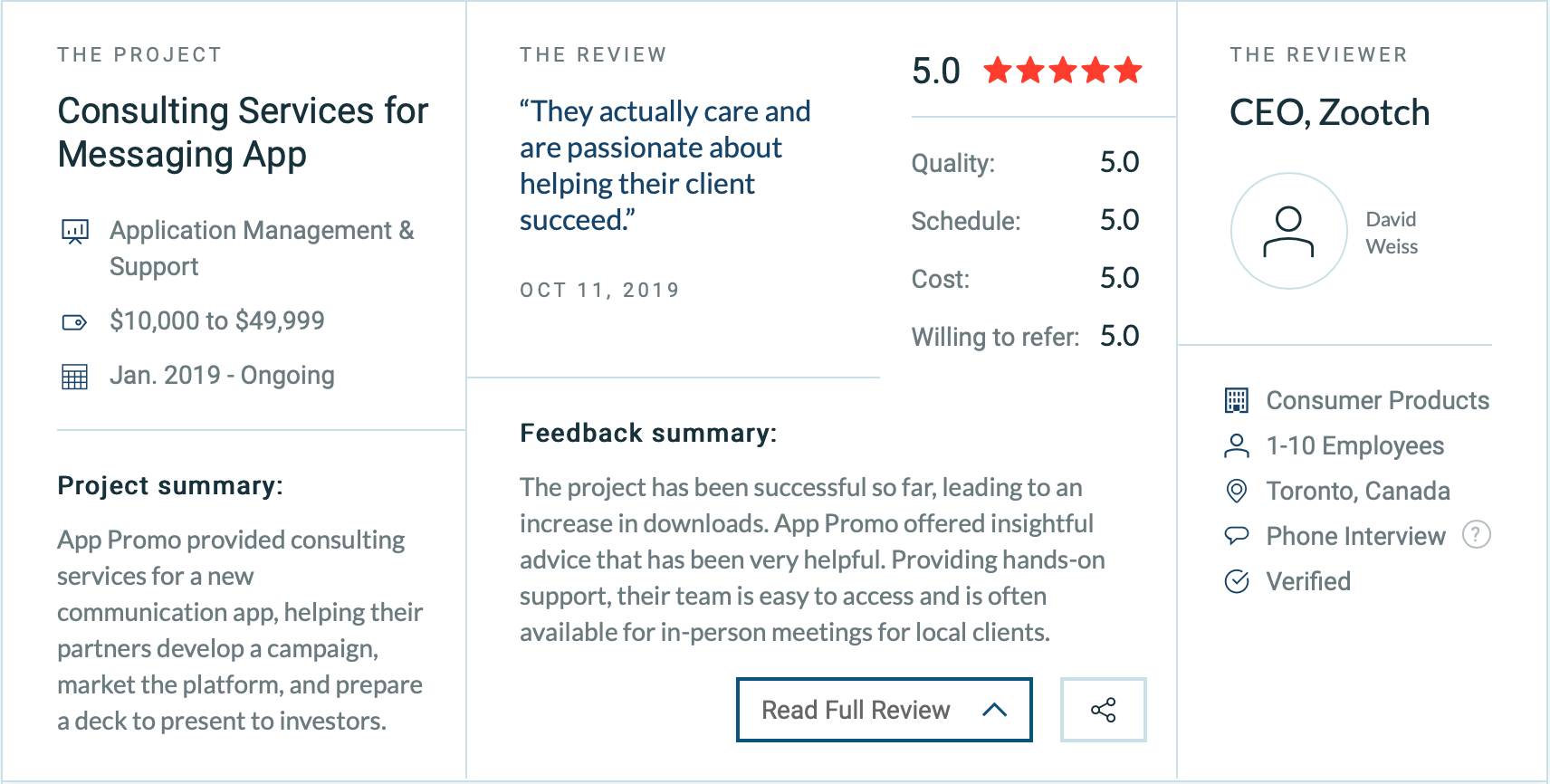Click the Phone Interview speech bubble icon
The image size is (1550, 784).
[1236, 536]
